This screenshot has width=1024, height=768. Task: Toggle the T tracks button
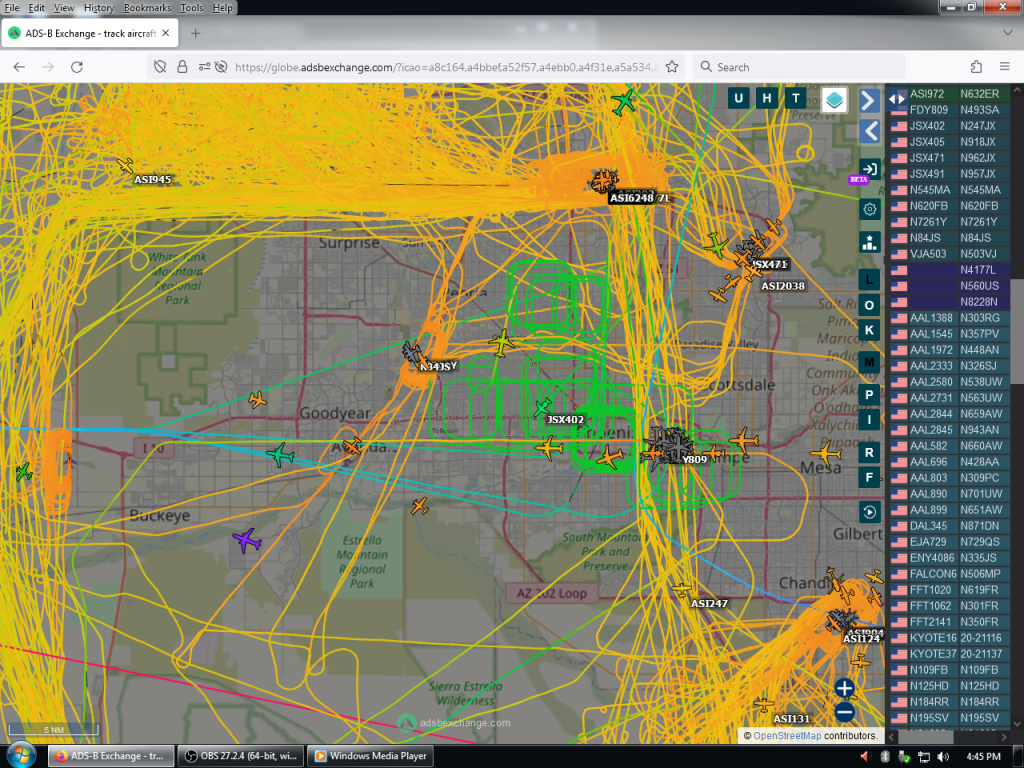pyautogui.click(x=795, y=98)
